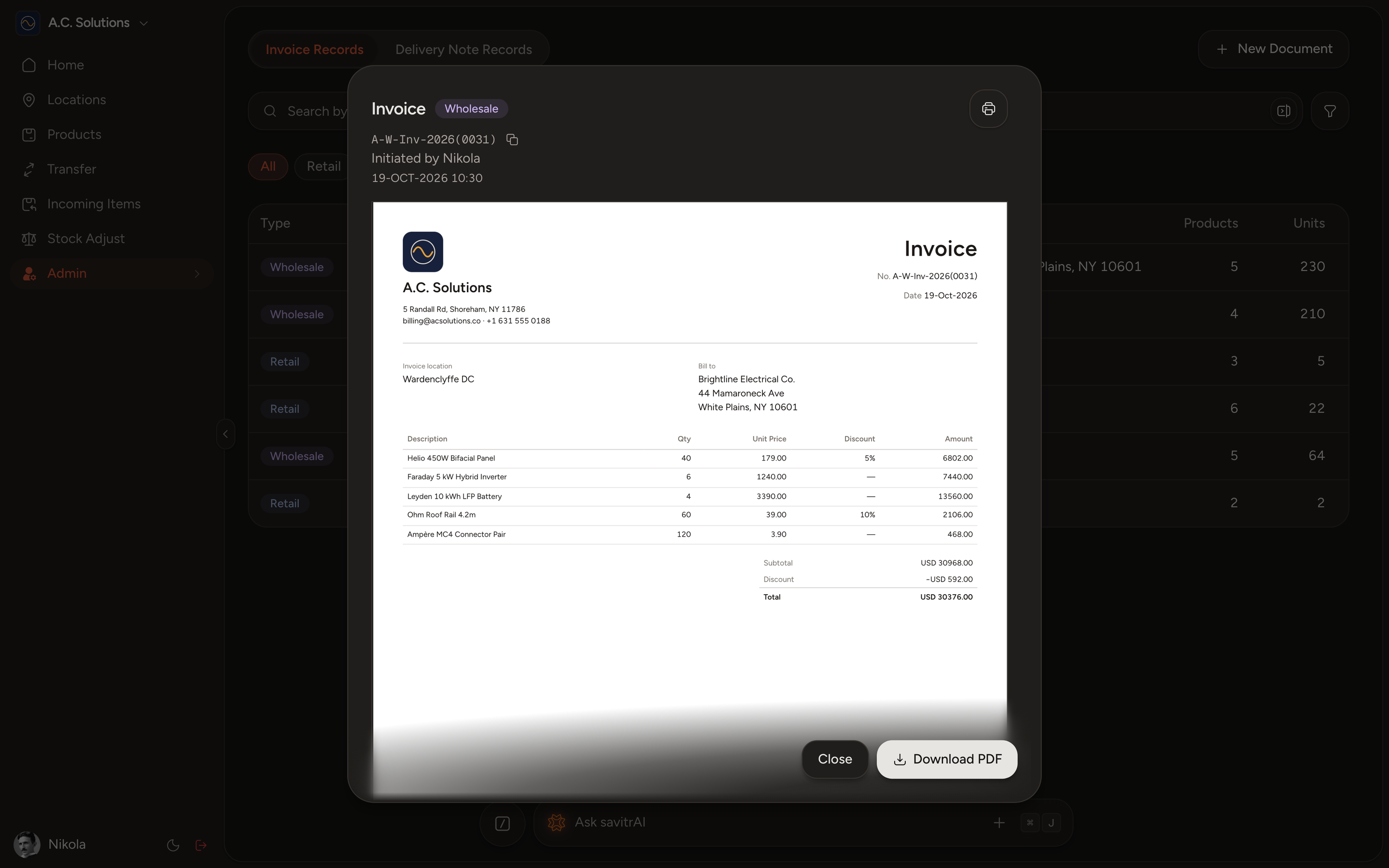Click the Products column header
The width and height of the screenshot is (1389, 868).
pyautogui.click(x=1211, y=223)
